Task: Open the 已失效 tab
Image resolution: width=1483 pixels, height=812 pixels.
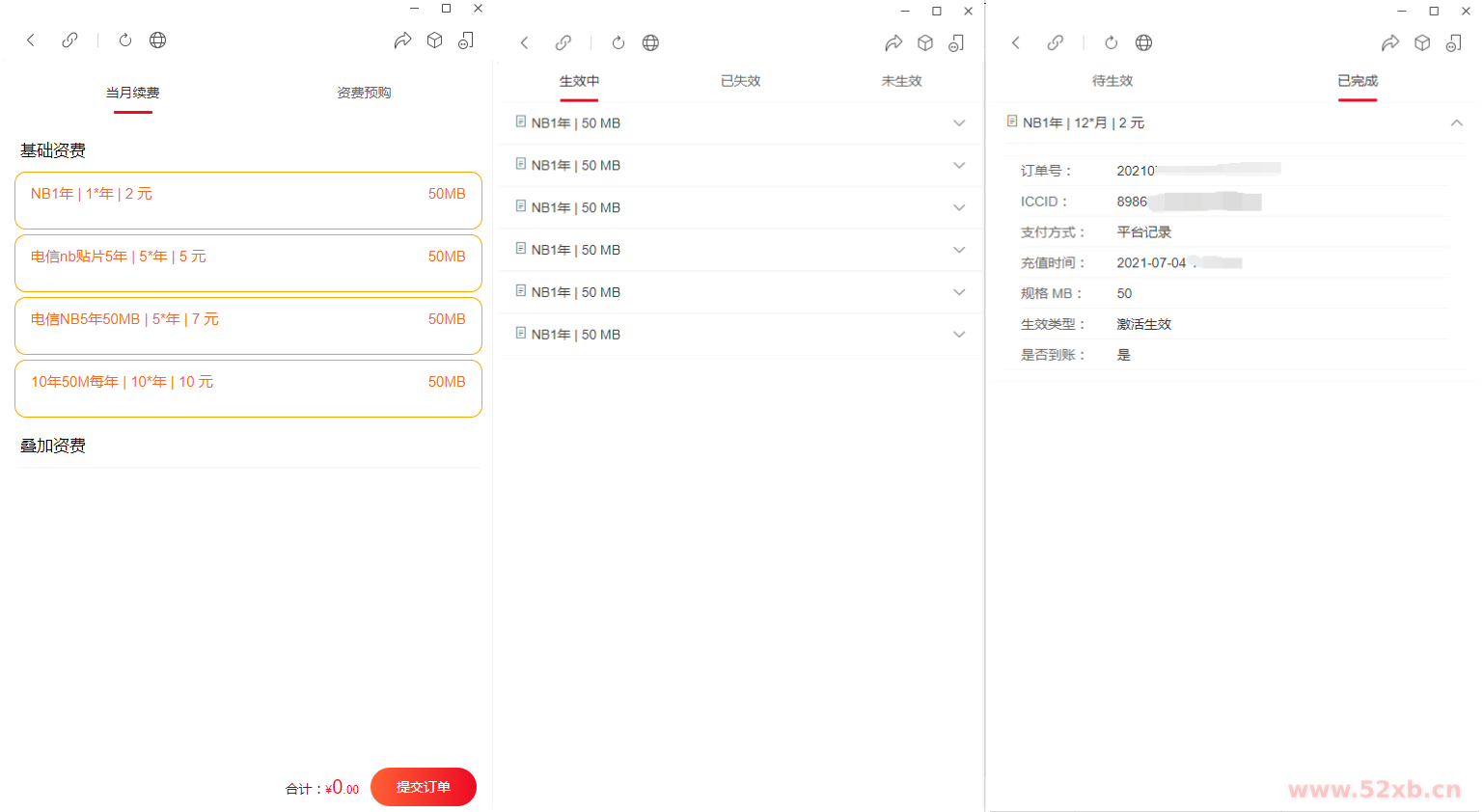Action: coord(740,81)
